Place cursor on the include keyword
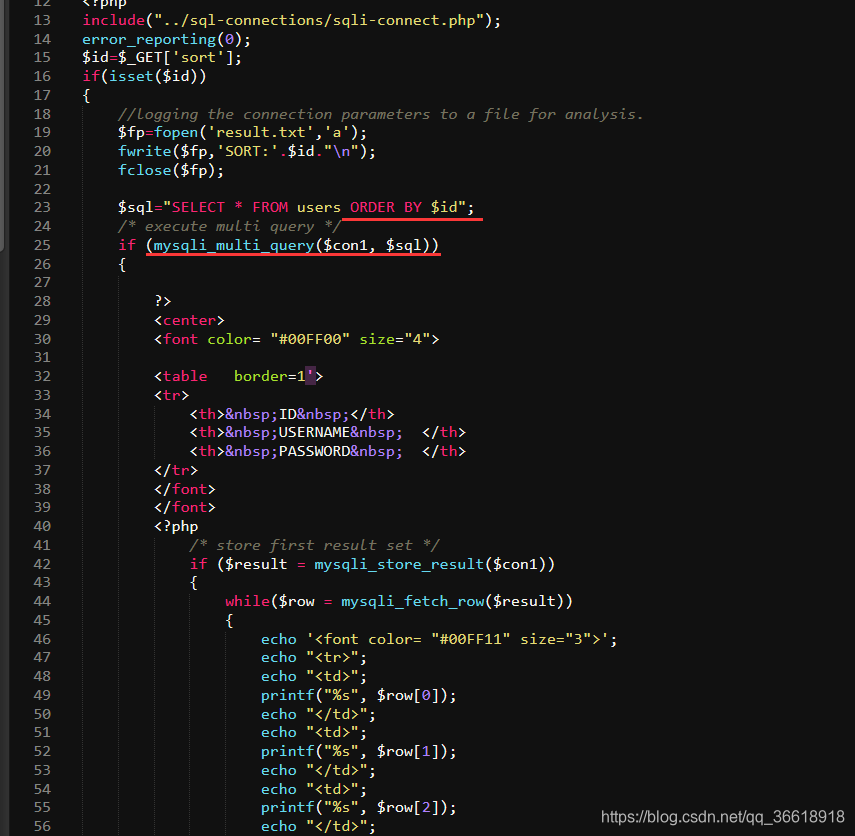Image resolution: width=855 pixels, height=836 pixels. [x=113, y=21]
